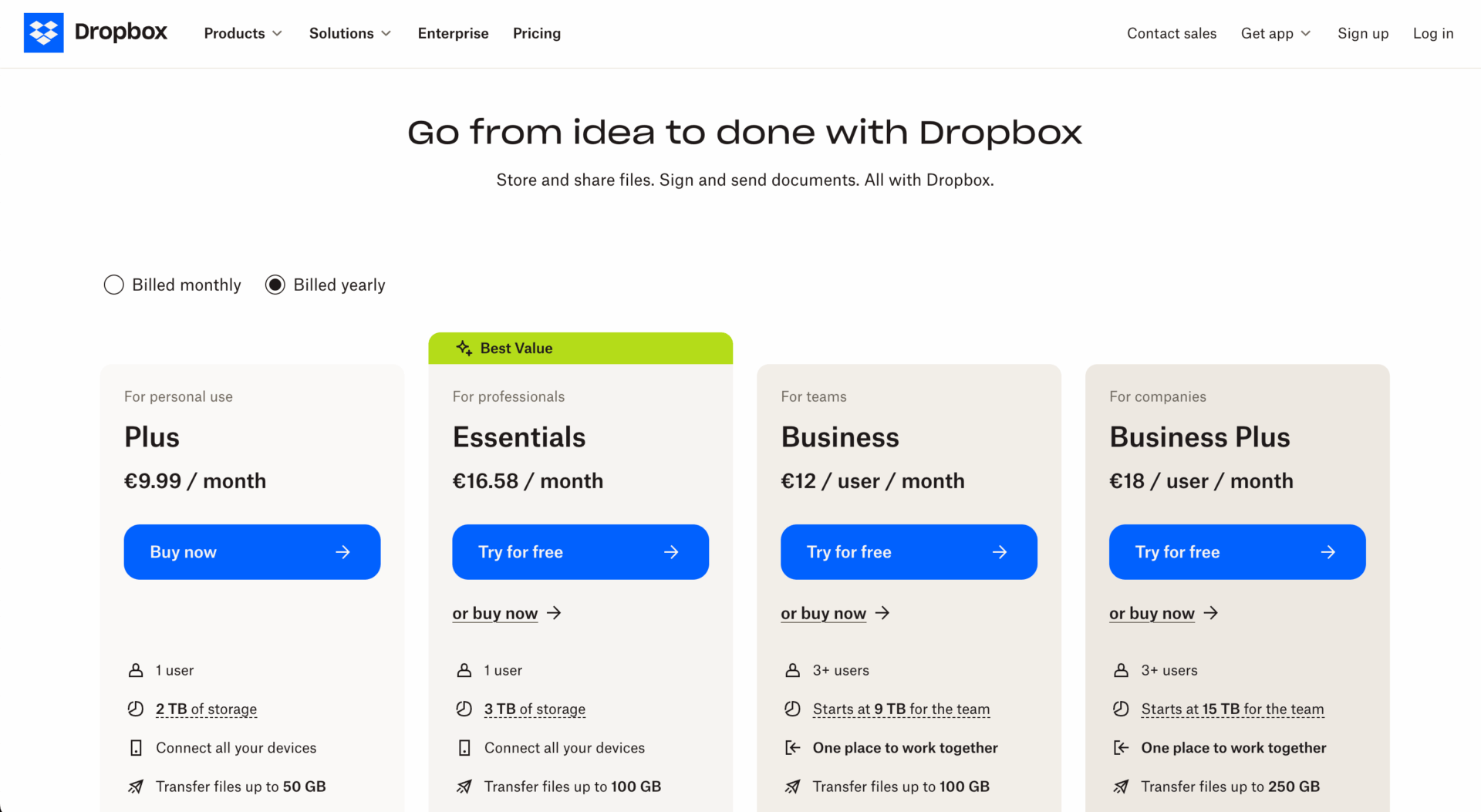
Task: Click the arrow after Business Plus 'or buy now'
Action: pyautogui.click(x=1211, y=613)
